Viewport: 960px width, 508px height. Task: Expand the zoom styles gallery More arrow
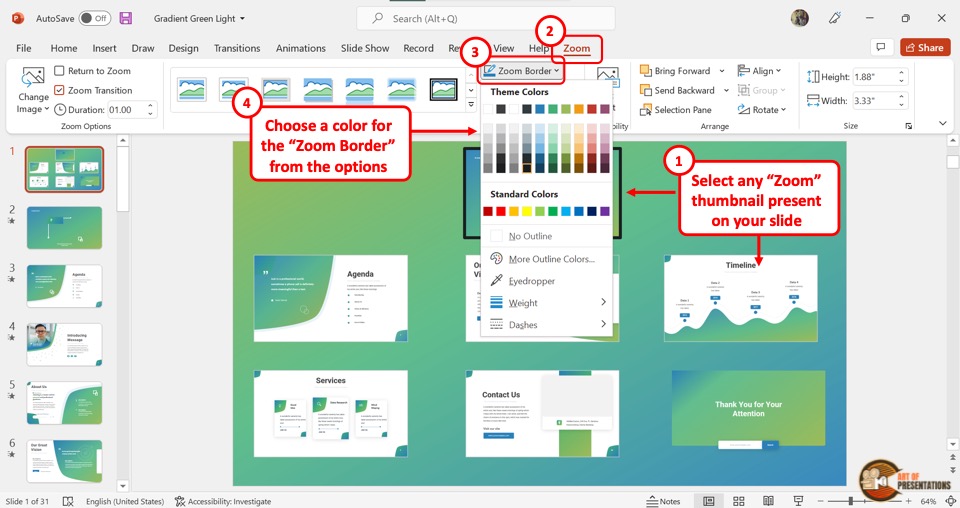[x=471, y=105]
